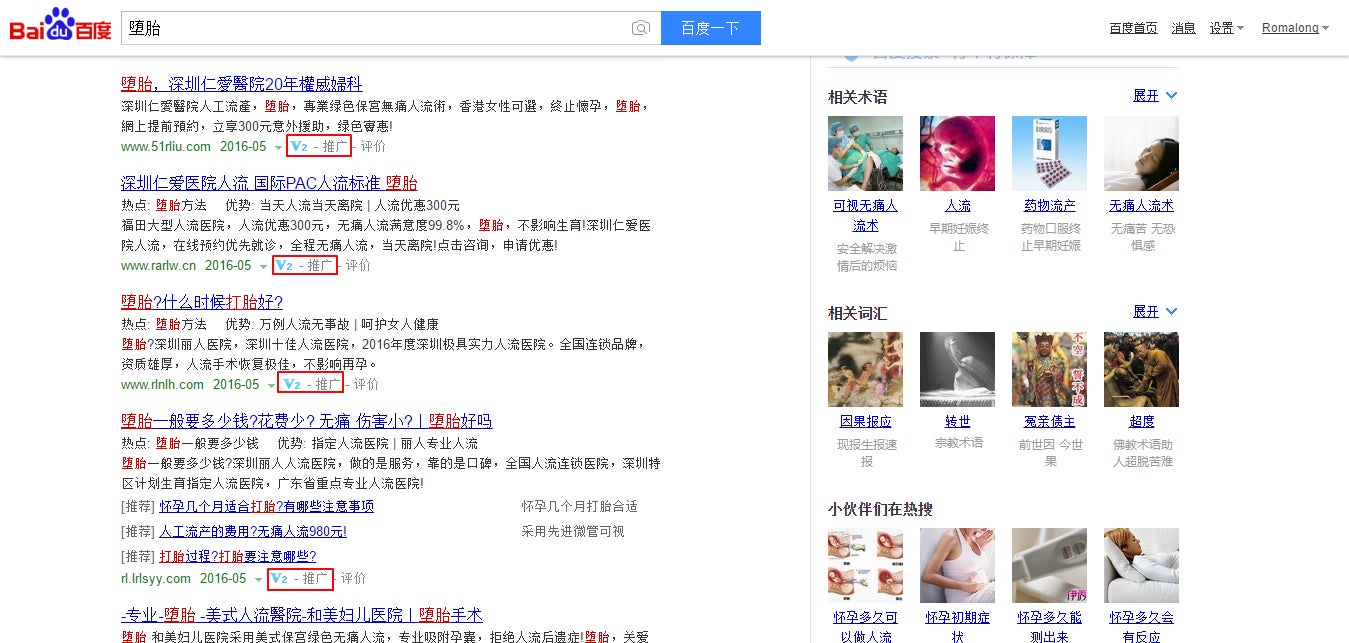1349x643 pixels.
Task: Open the 冤亲债主 thumbnail image
Action: tap(1049, 369)
